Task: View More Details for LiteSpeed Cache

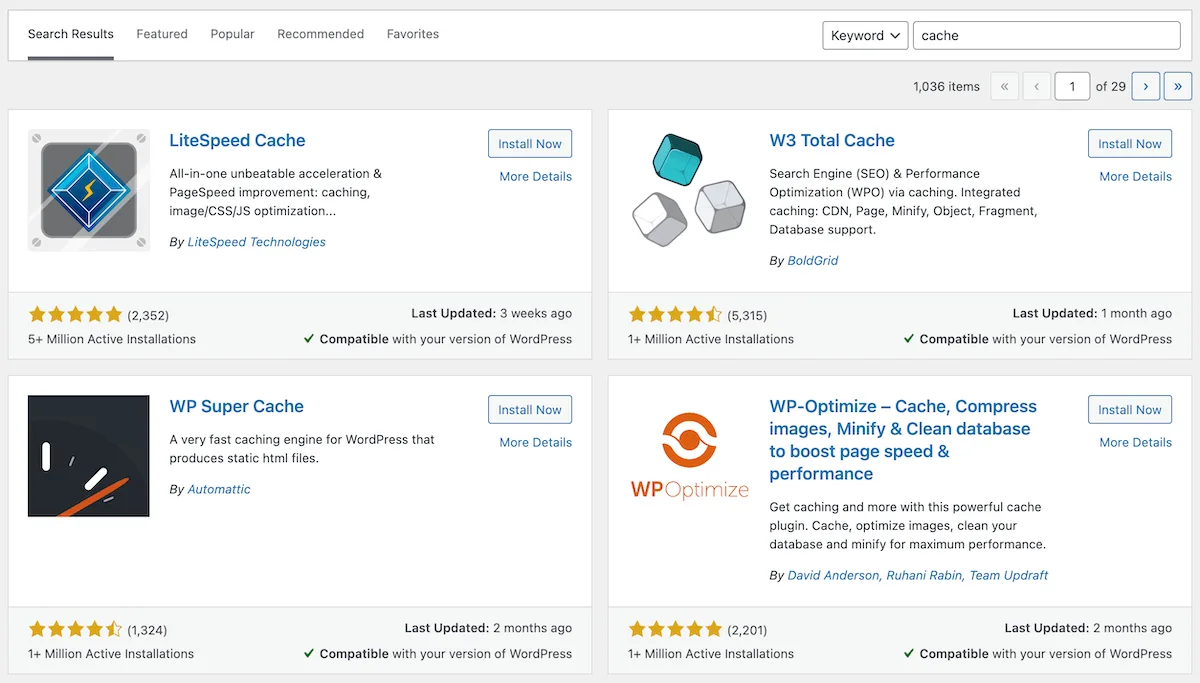Action: (x=536, y=176)
